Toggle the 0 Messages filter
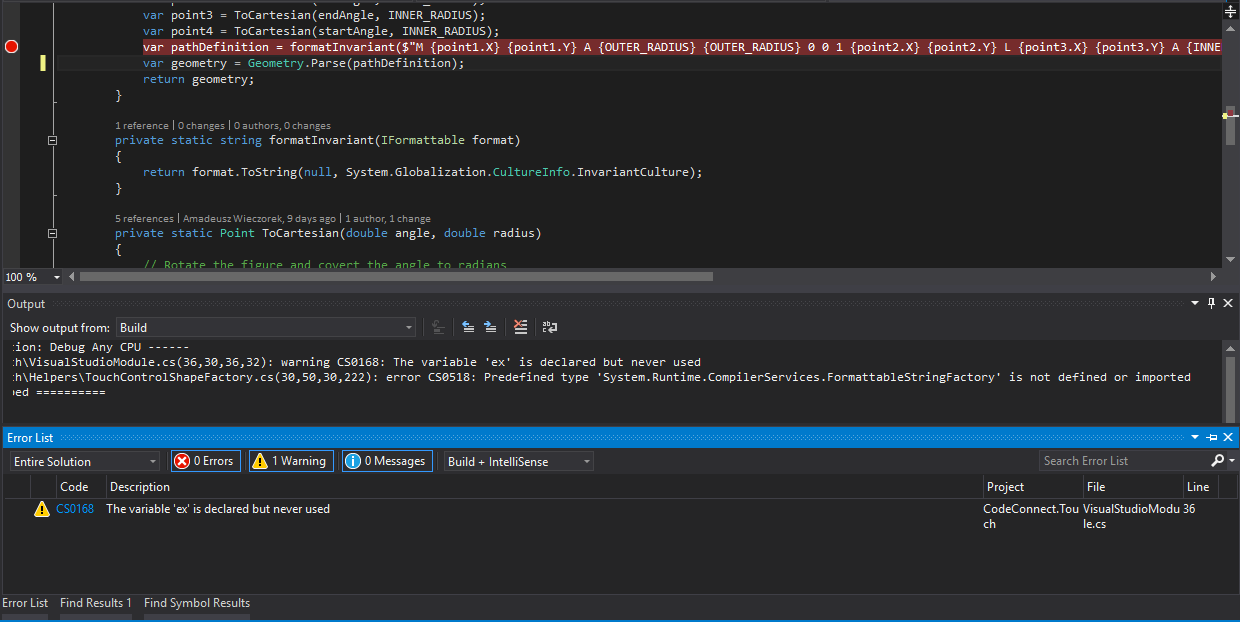 (387, 460)
